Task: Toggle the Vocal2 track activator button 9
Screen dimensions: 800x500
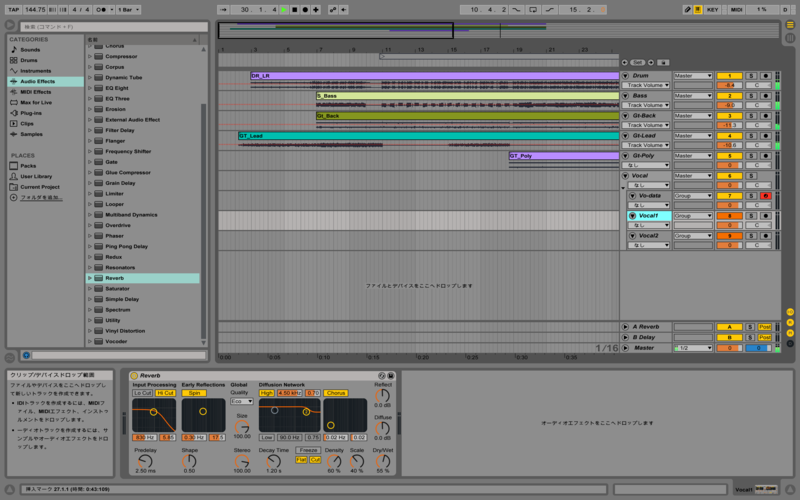Action: click(729, 236)
